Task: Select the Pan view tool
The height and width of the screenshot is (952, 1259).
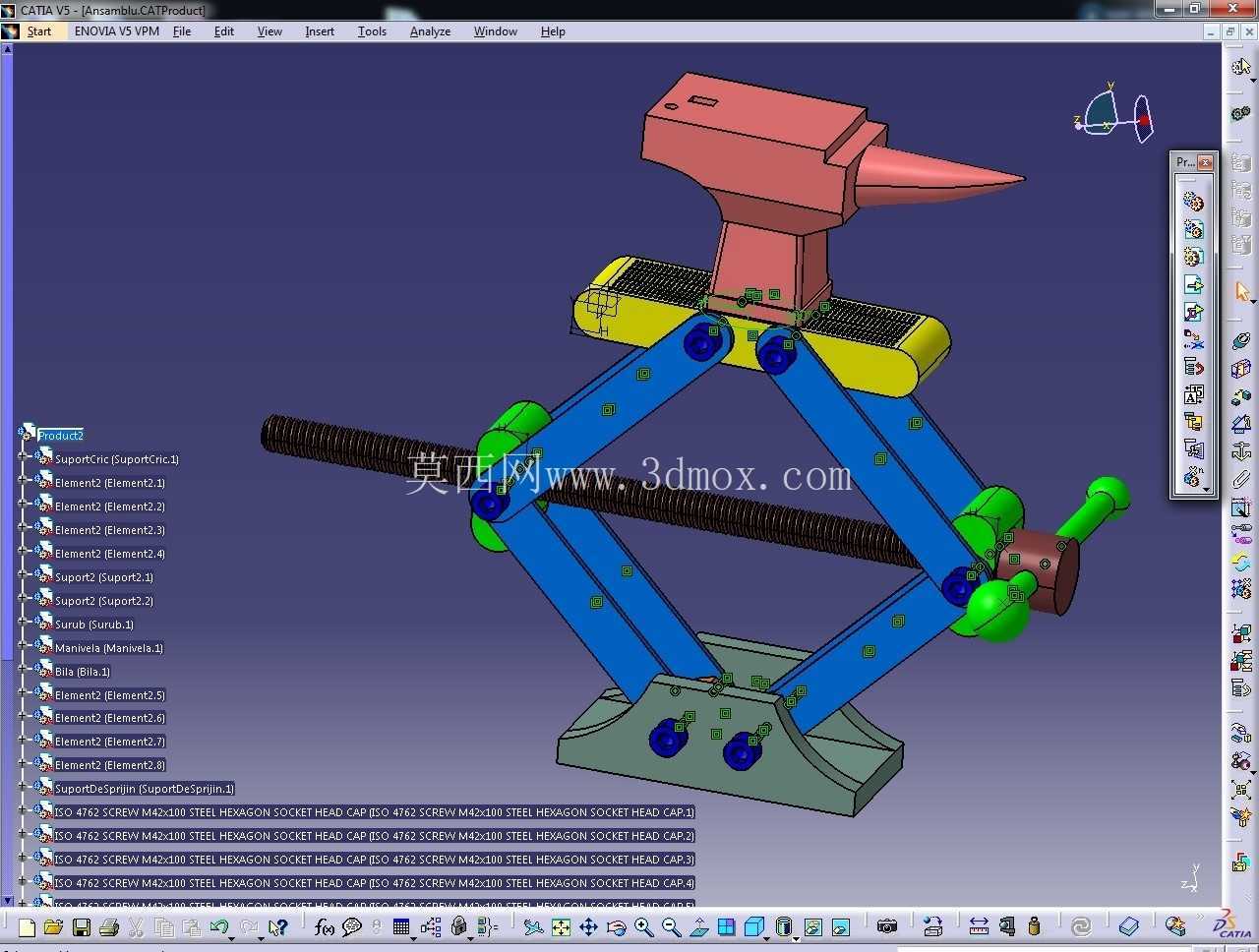Action: 588,927
